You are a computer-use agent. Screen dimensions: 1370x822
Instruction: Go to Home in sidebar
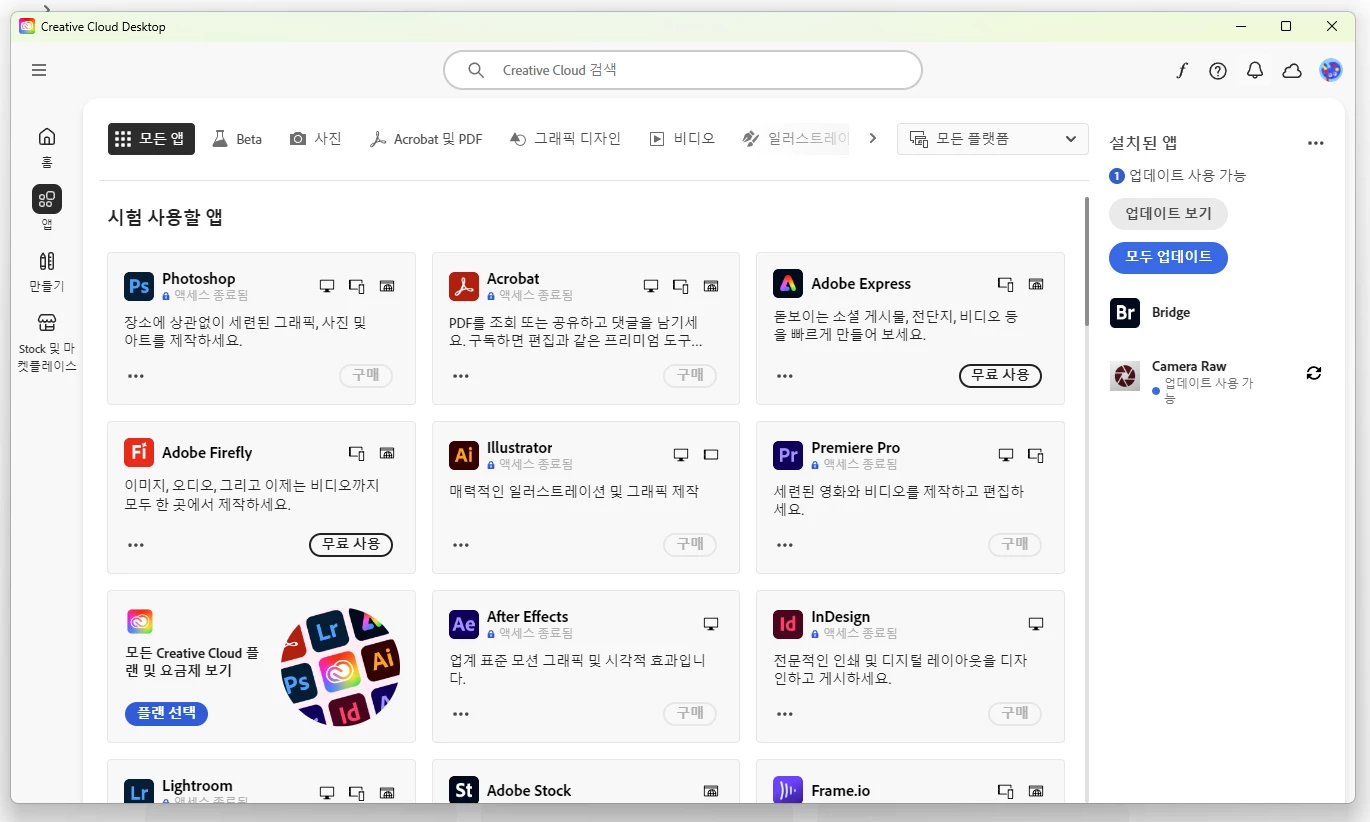pyautogui.click(x=47, y=146)
